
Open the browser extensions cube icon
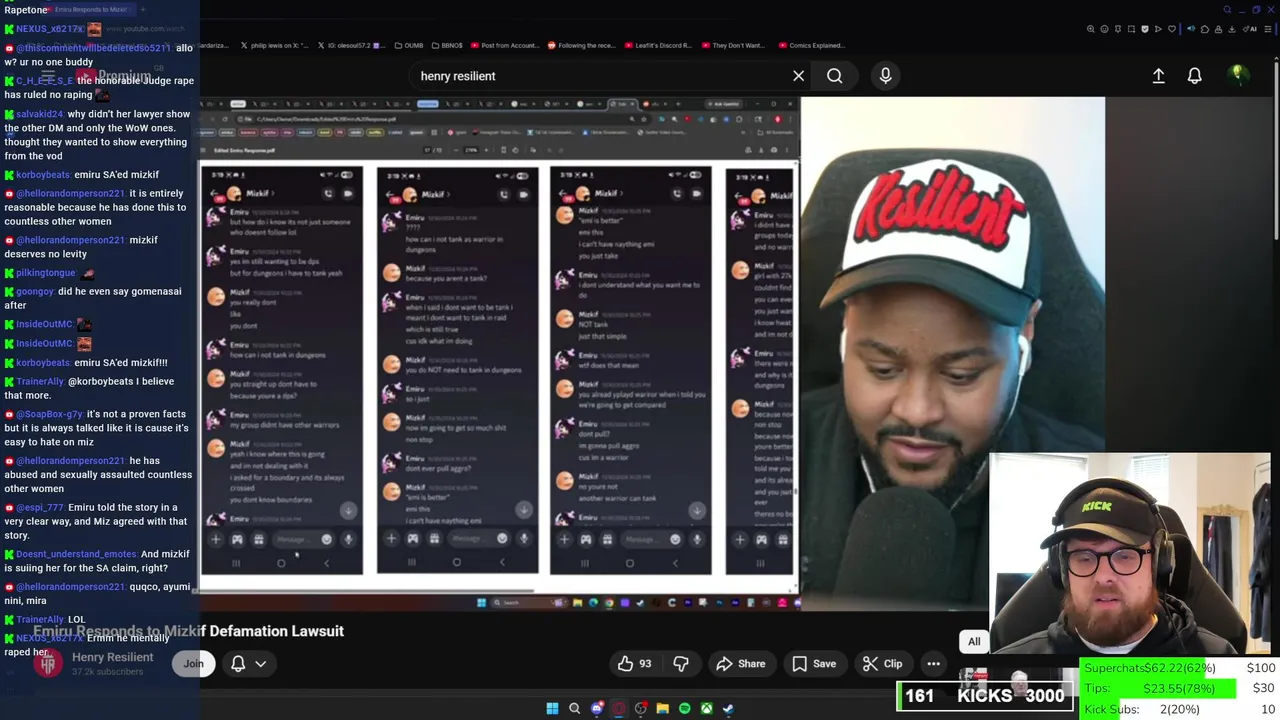point(1205,29)
